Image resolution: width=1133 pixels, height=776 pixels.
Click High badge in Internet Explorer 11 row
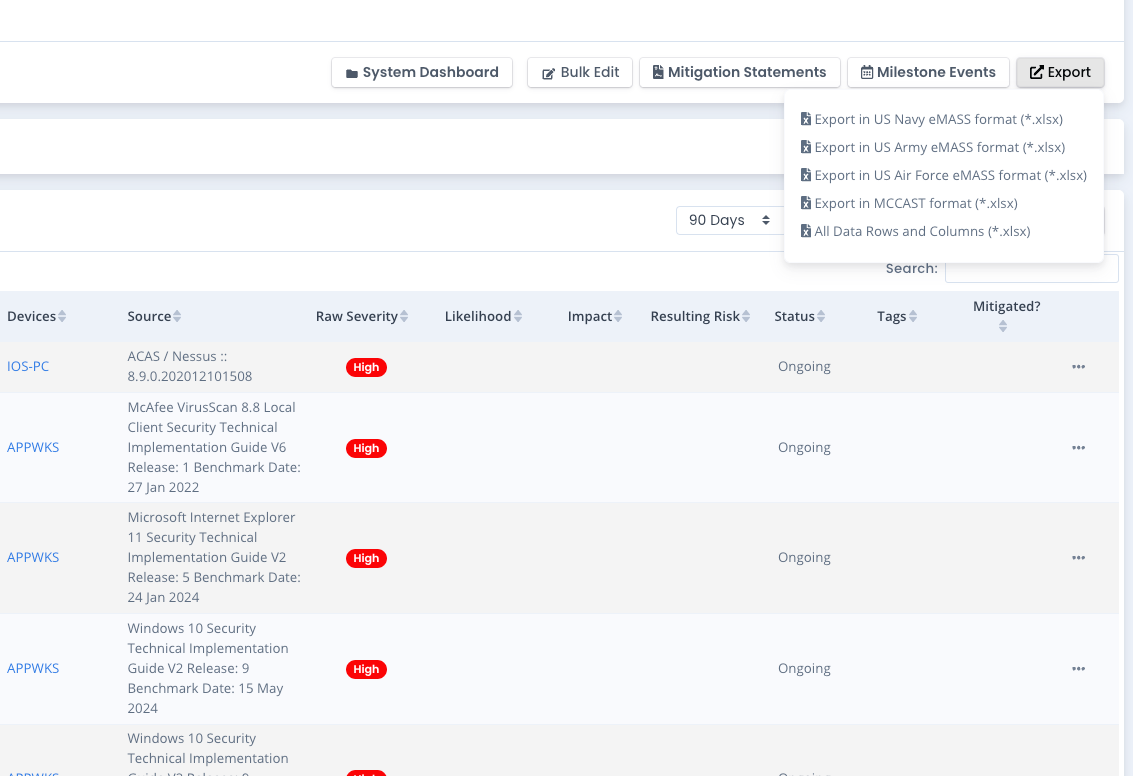coord(366,558)
